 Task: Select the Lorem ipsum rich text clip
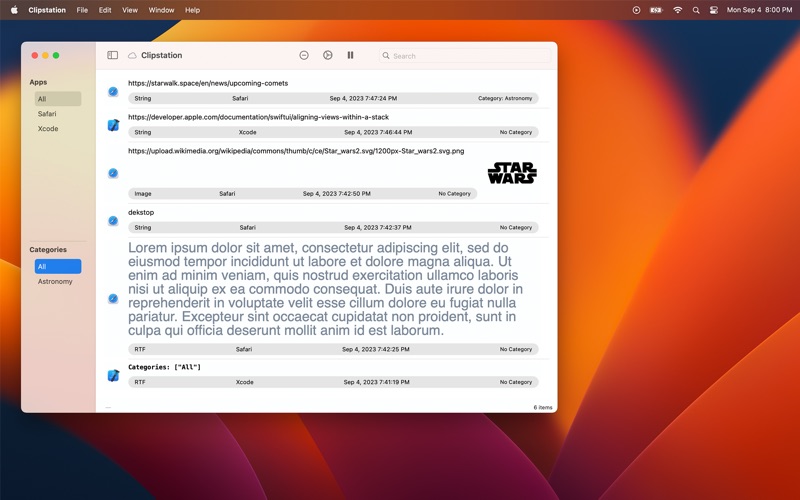coord(326,289)
